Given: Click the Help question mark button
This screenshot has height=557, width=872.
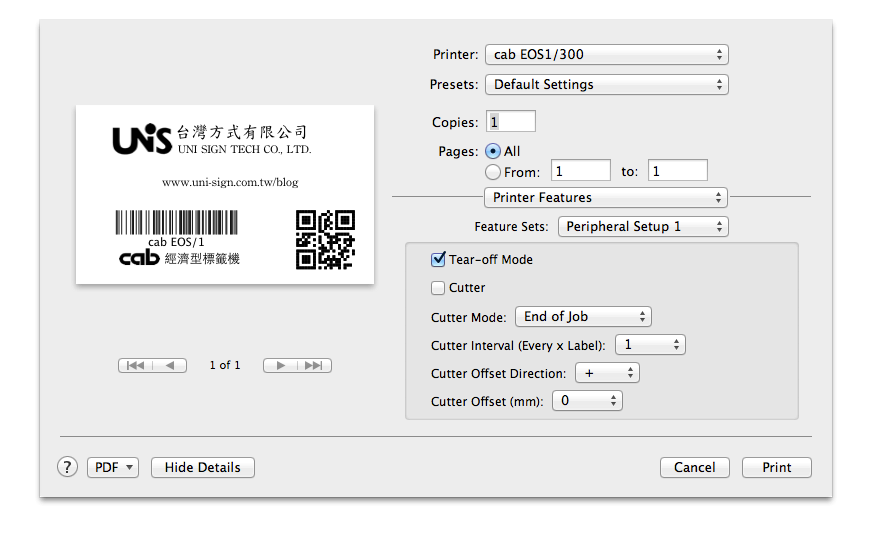Looking at the screenshot, I should [67, 467].
